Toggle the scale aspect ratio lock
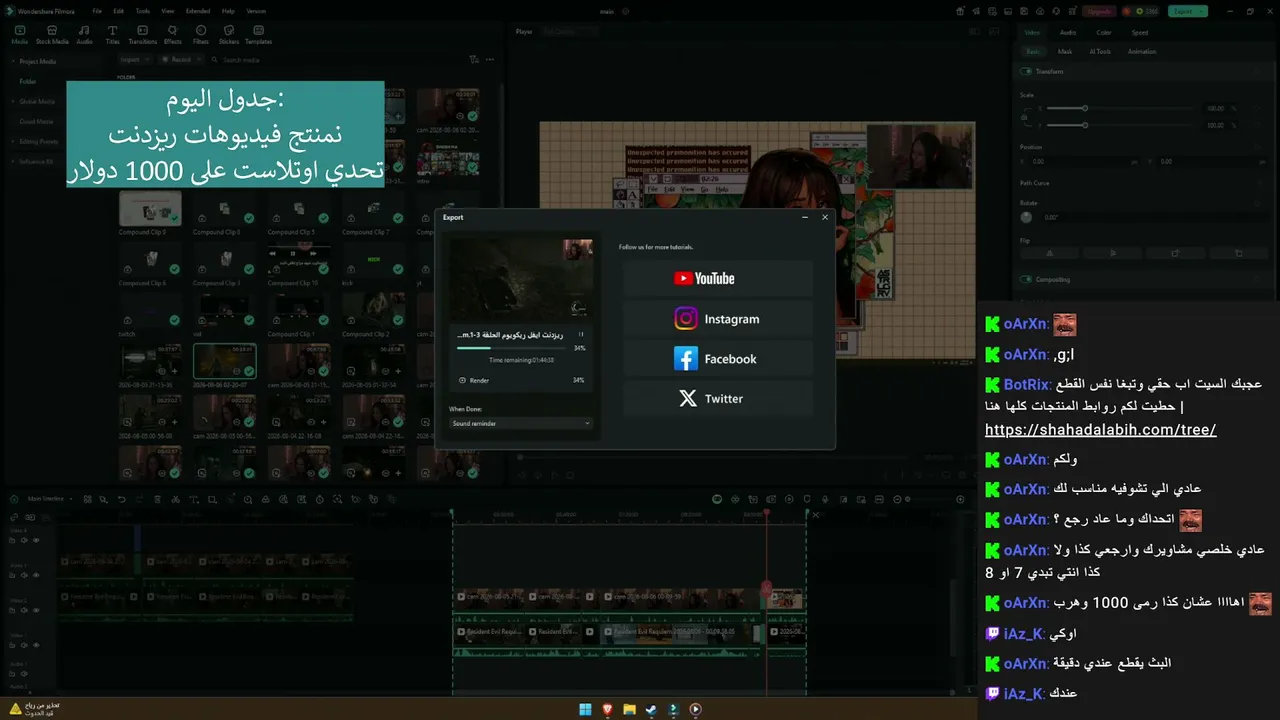The width and height of the screenshot is (1280, 720). tap(1024, 117)
